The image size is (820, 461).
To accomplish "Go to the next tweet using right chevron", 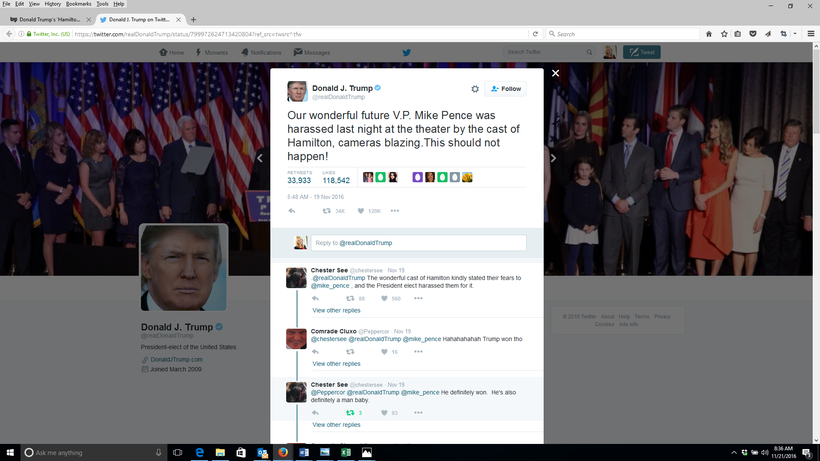I will pos(553,158).
